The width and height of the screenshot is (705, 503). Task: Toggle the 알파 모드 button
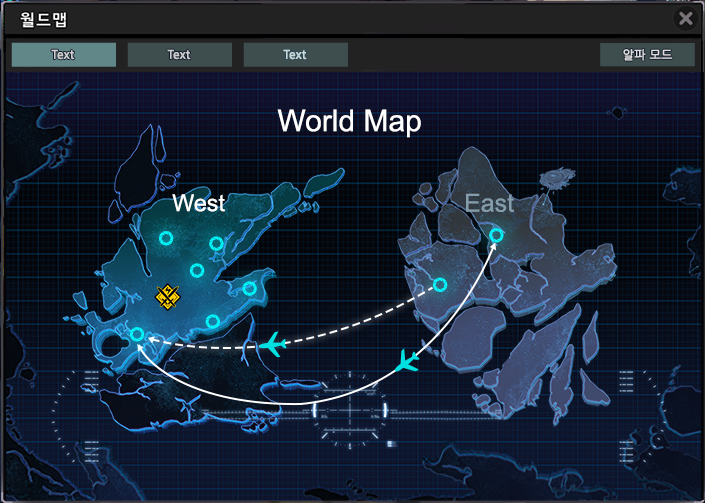[x=647, y=55]
